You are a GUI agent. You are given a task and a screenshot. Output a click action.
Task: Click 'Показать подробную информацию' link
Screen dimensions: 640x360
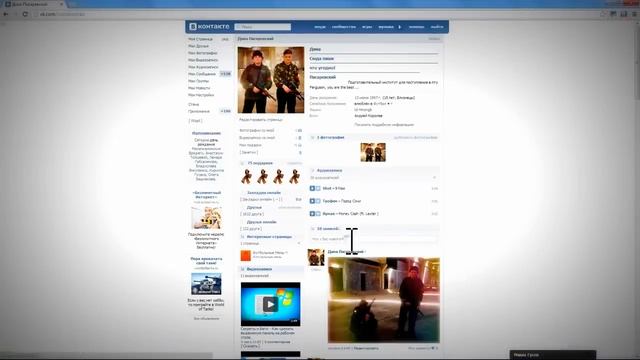pyautogui.click(x=384, y=124)
